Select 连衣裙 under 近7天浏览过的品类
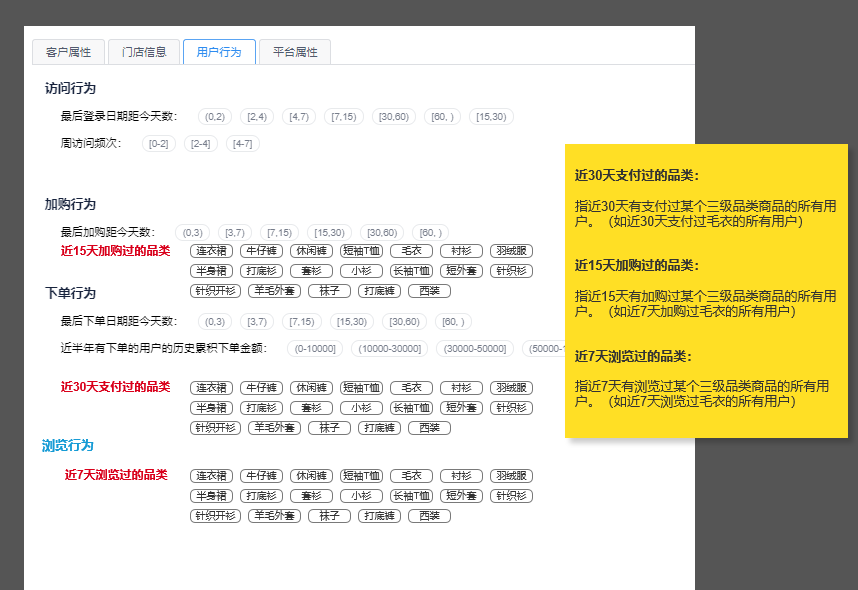This screenshot has height=590, width=858. (x=211, y=476)
